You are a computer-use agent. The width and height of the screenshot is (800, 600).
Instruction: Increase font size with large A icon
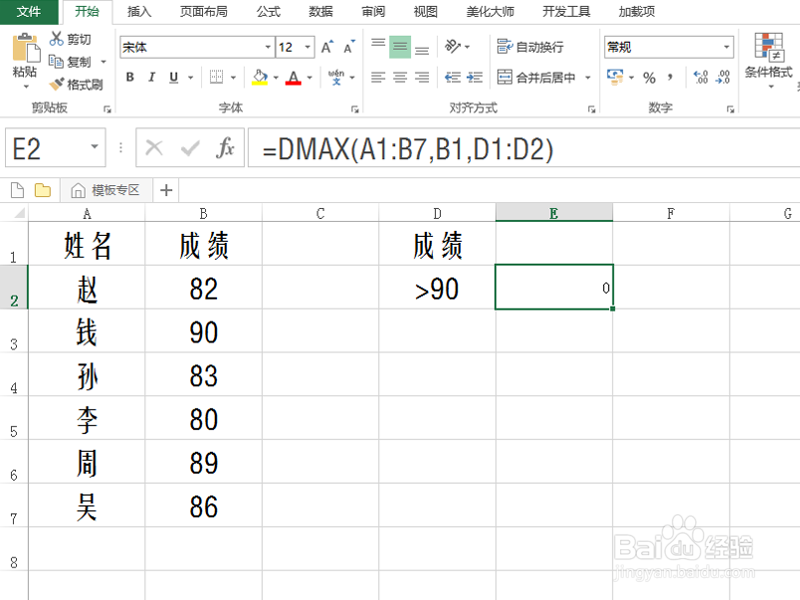[327, 47]
